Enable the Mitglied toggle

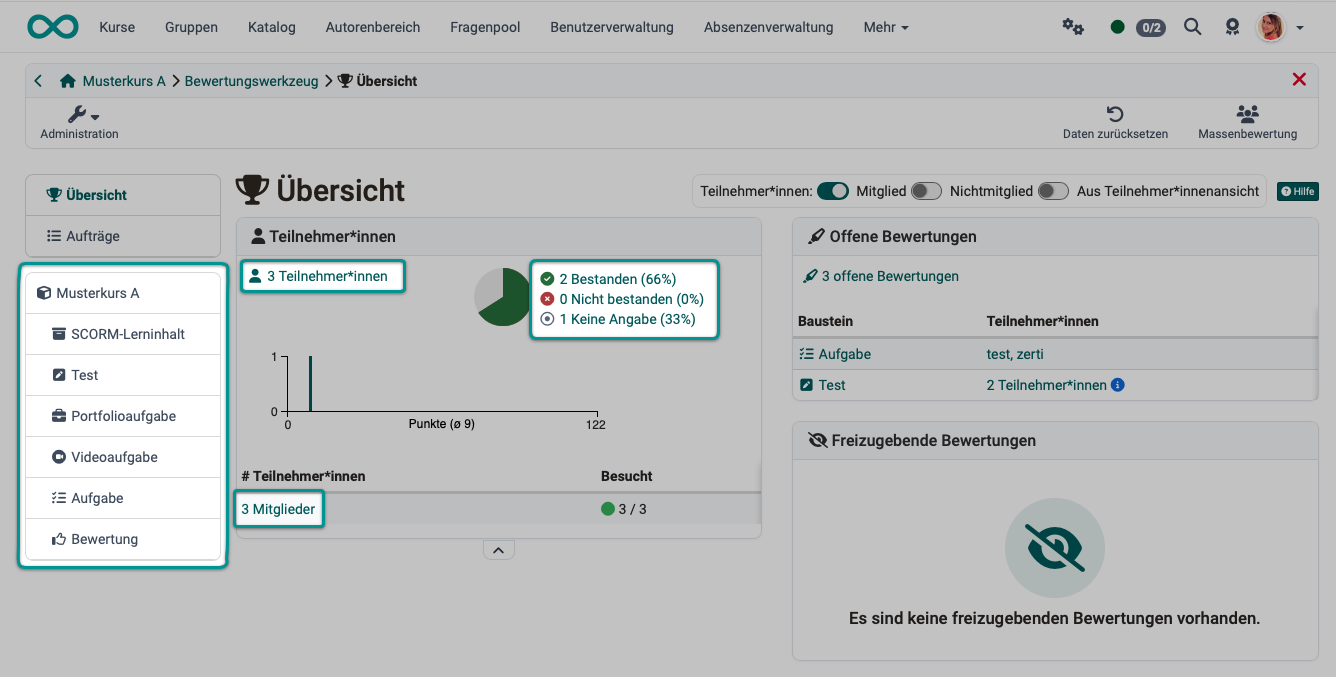pos(925,190)
